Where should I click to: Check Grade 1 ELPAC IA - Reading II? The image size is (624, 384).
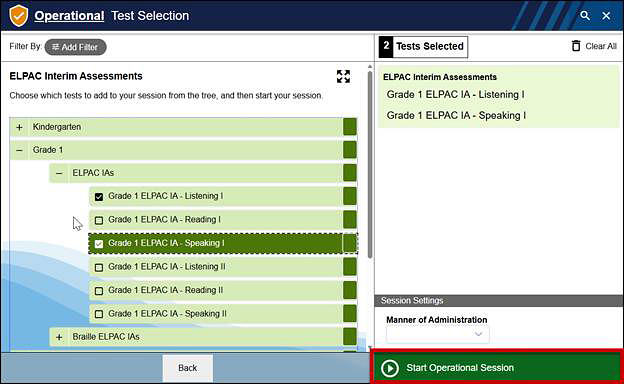[99, 290]
